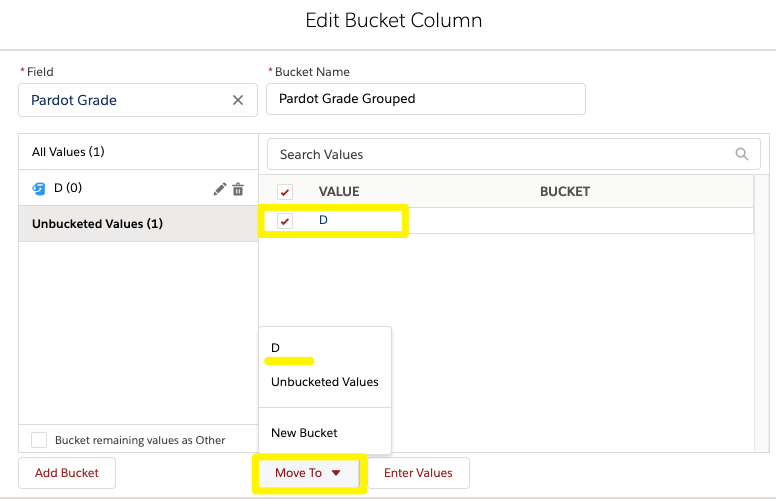Choose Unbucketed Values in Move To menu
The width and height of the screenshot is (776, 499).
[324, 382]
